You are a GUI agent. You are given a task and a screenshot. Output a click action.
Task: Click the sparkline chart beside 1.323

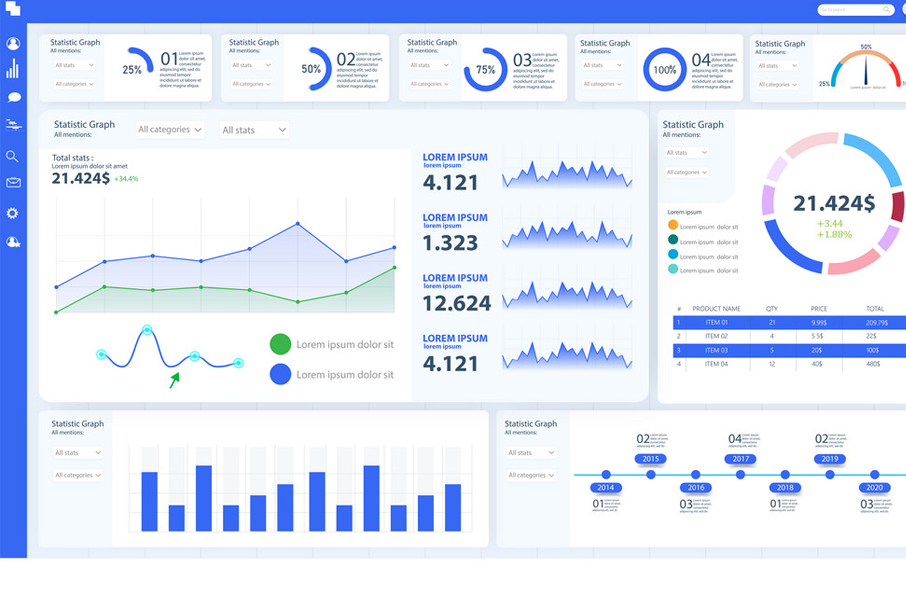coord(567,234)
